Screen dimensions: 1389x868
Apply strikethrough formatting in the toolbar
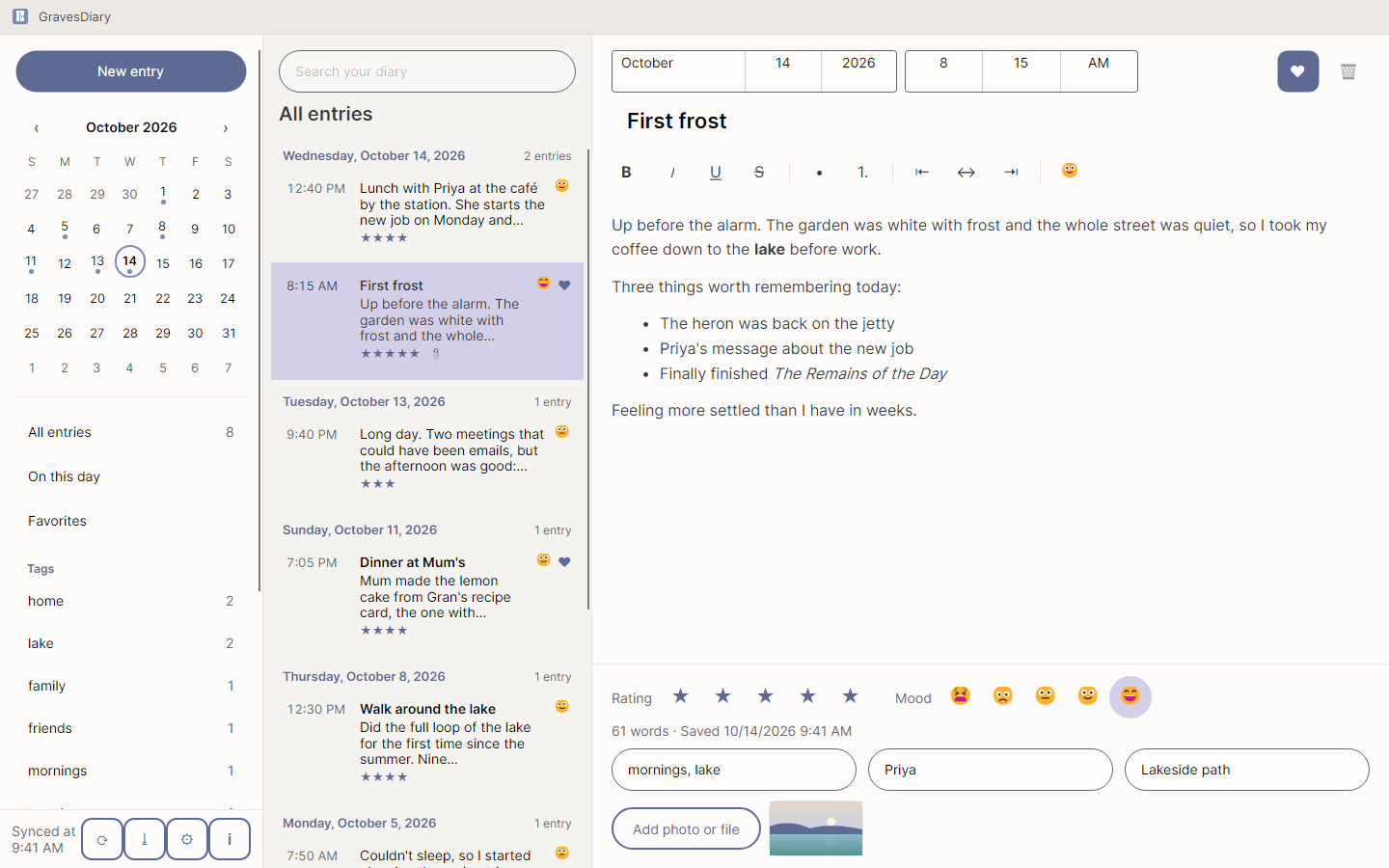759,172
